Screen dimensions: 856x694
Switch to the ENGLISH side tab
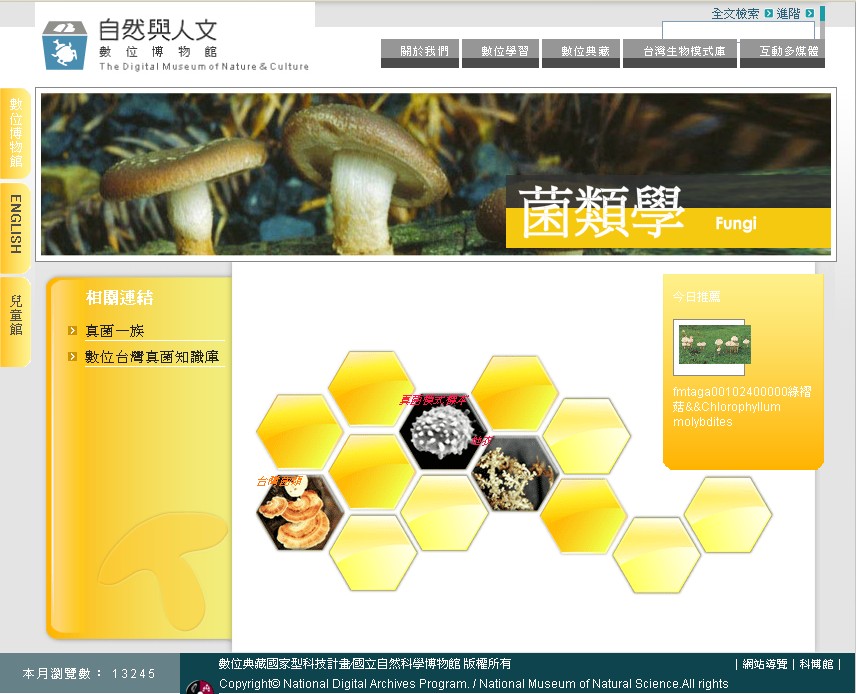click(15, 227)
